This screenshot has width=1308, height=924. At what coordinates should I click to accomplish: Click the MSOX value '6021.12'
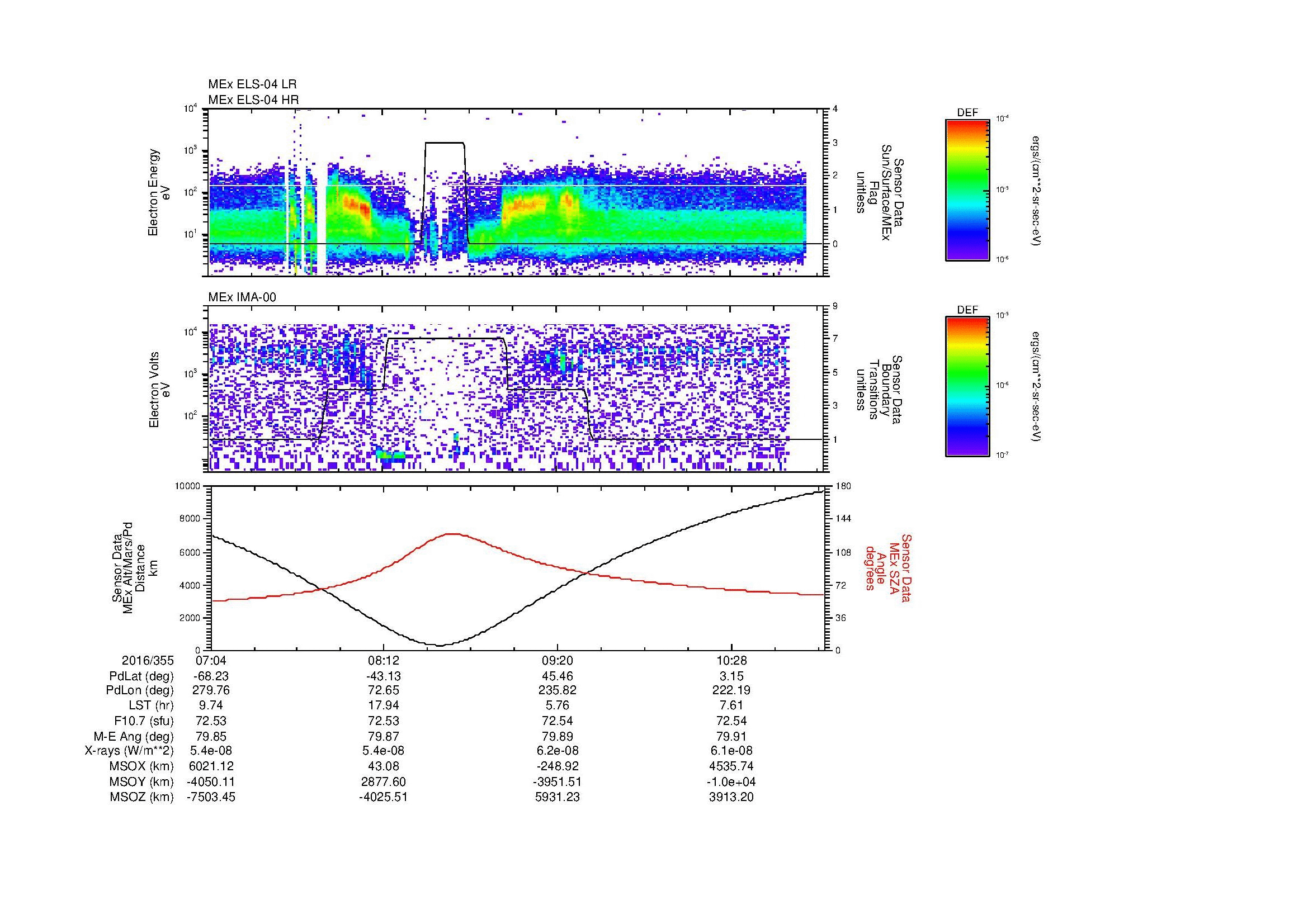tap(211, 766)
